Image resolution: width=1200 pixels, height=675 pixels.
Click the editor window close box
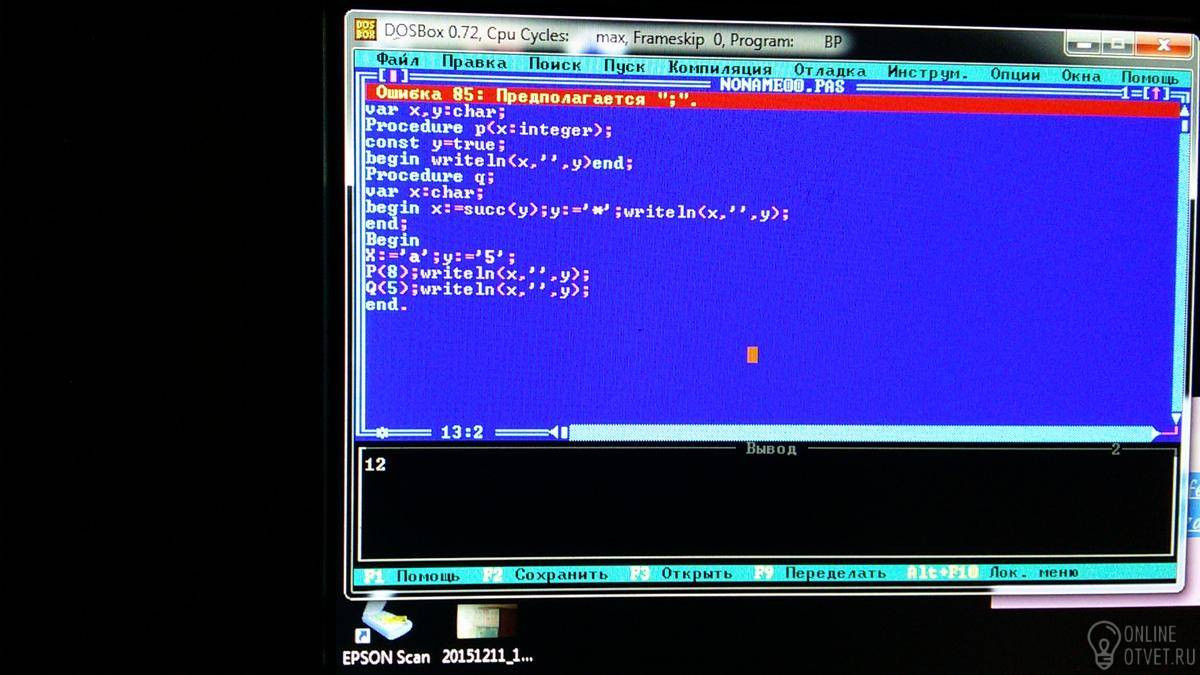tap(396, 76)
